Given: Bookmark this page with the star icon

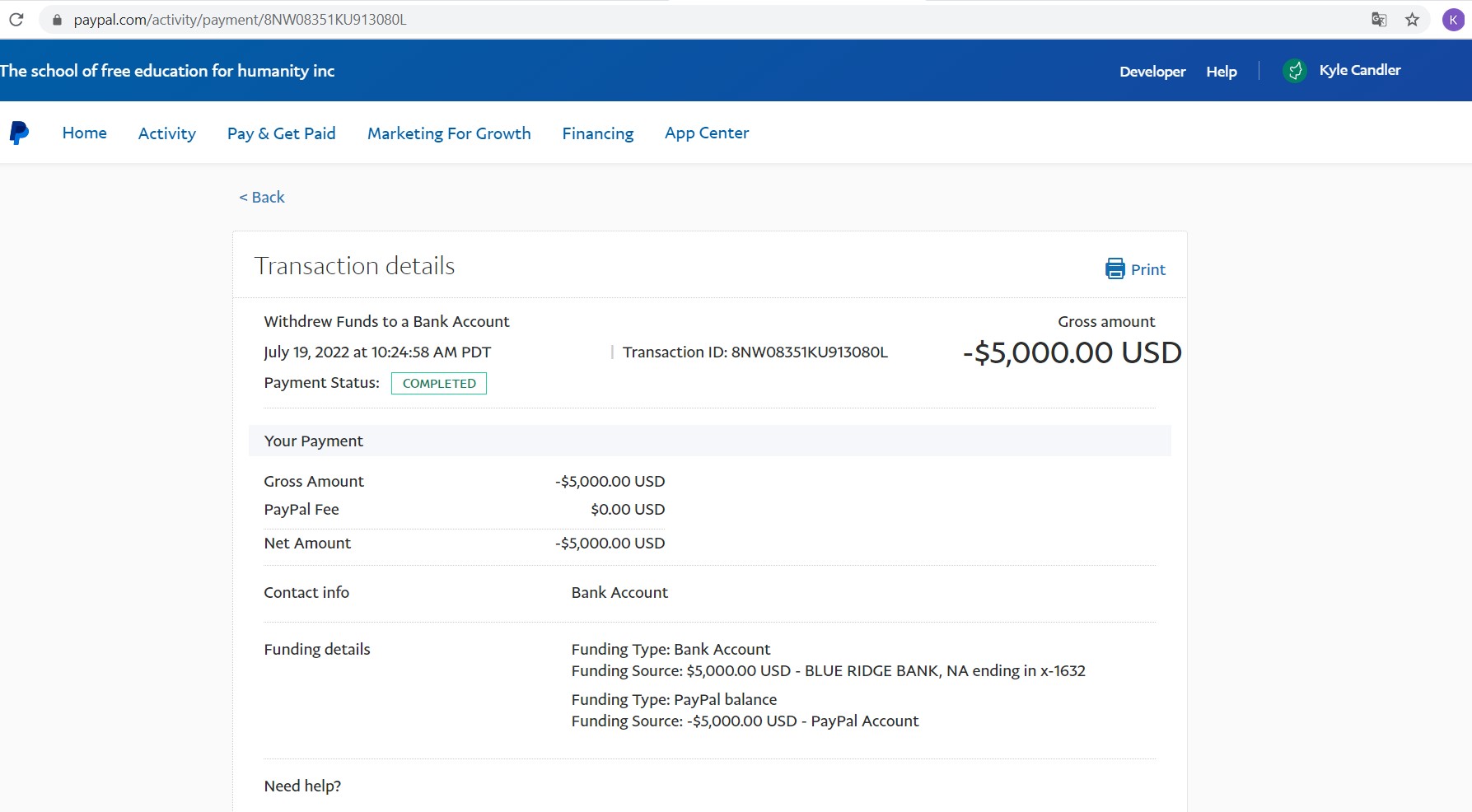Looking at the screenshot, I should tap(1412, 20).
